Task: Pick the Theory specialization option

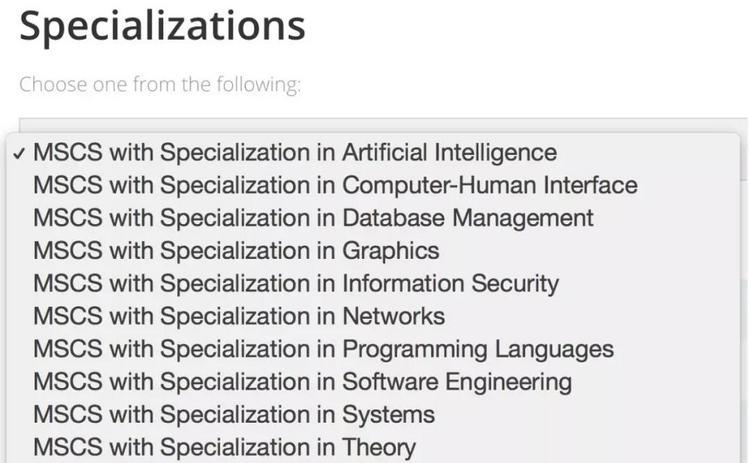Action: 224,447
